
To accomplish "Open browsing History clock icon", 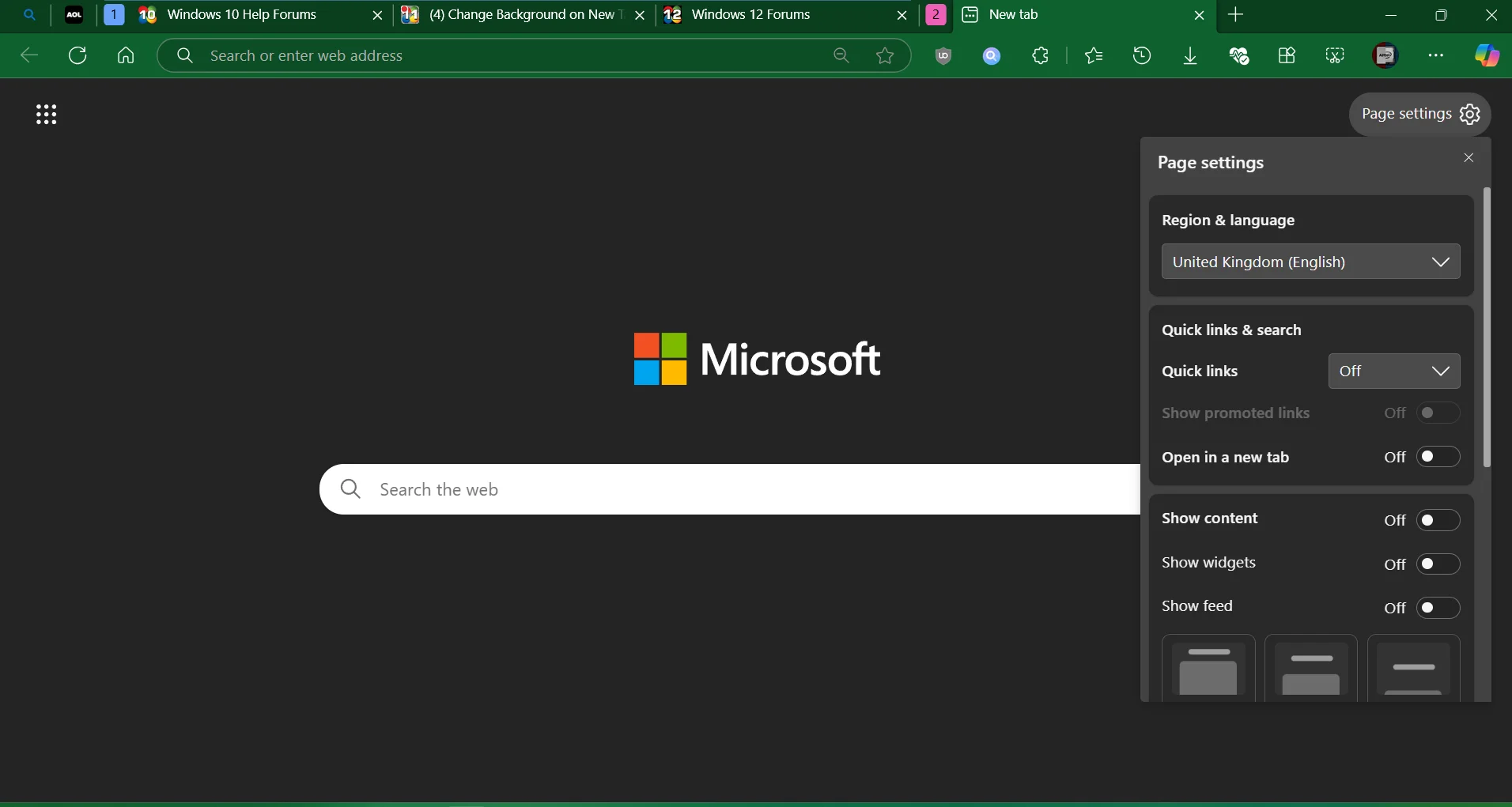I will [1143, 55].
